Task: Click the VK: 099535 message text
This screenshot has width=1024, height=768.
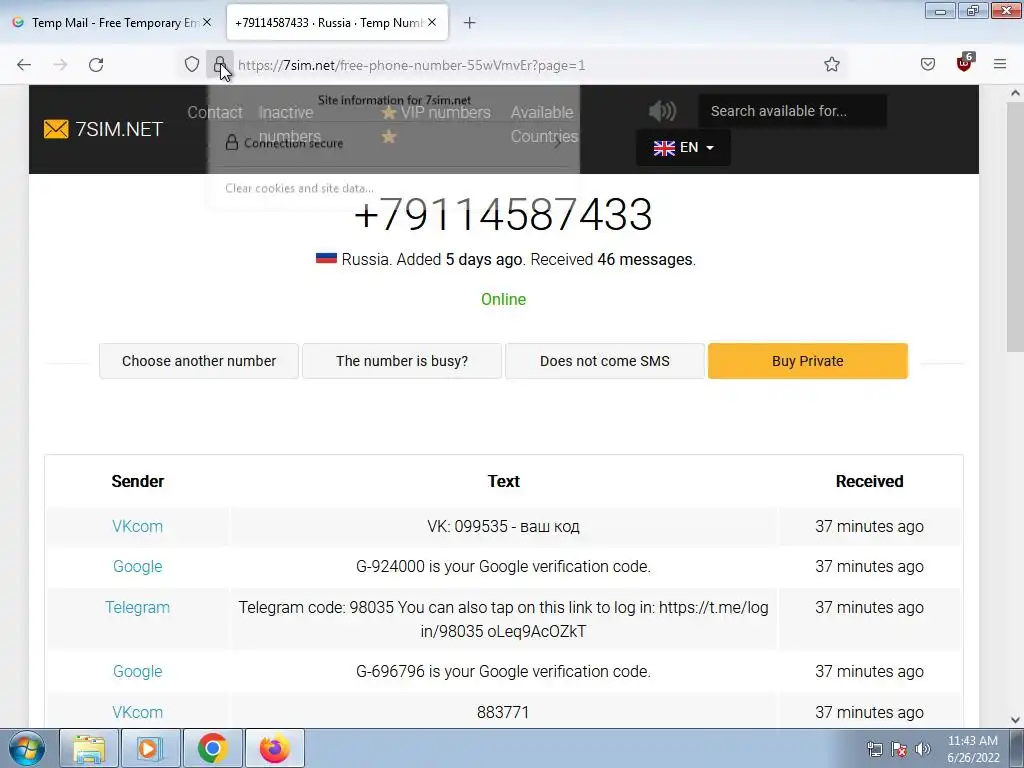Action: 504,526
